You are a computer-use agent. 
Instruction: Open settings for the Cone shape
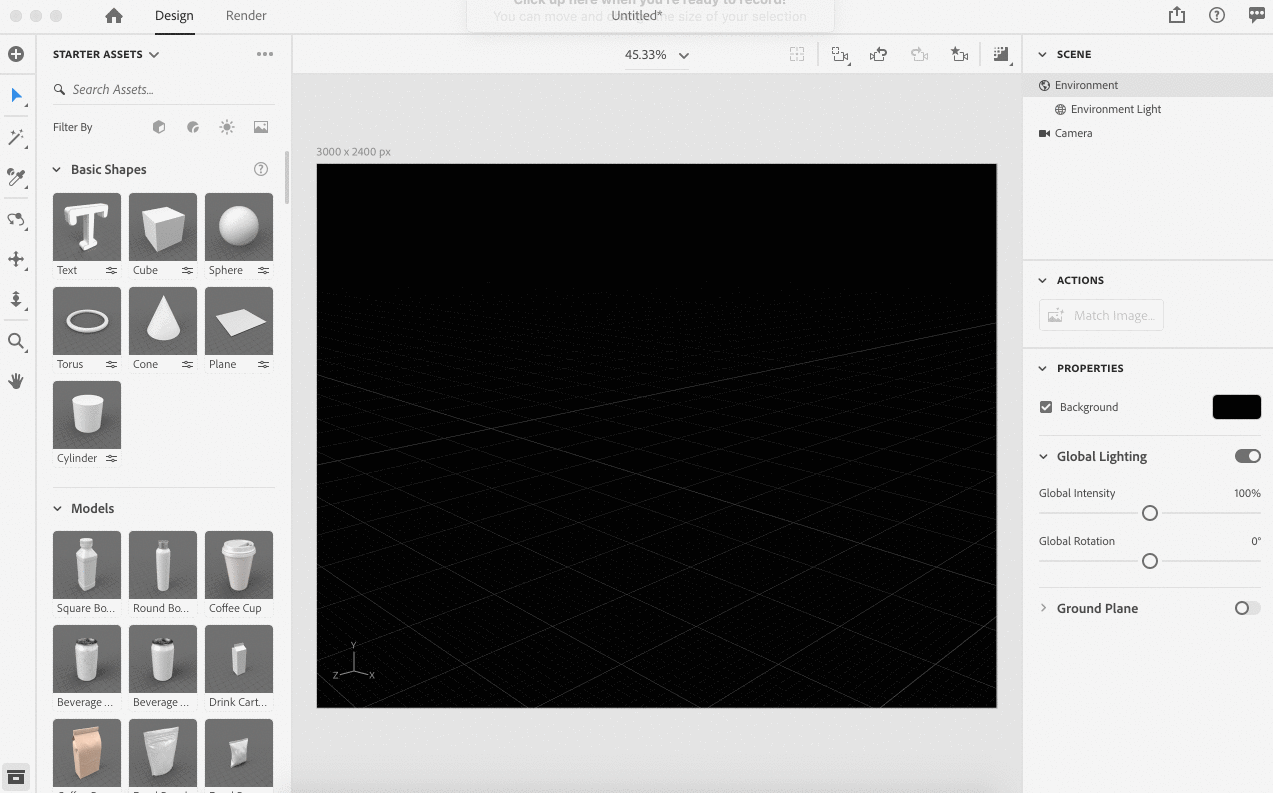pyautogui.click(x=187, y=364)
